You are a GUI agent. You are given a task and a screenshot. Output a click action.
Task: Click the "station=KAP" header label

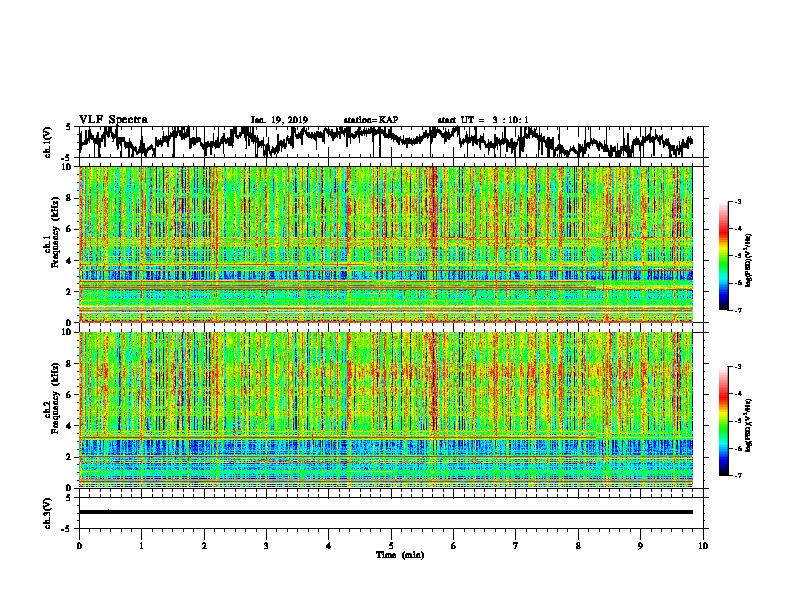[x=371, y=120]
